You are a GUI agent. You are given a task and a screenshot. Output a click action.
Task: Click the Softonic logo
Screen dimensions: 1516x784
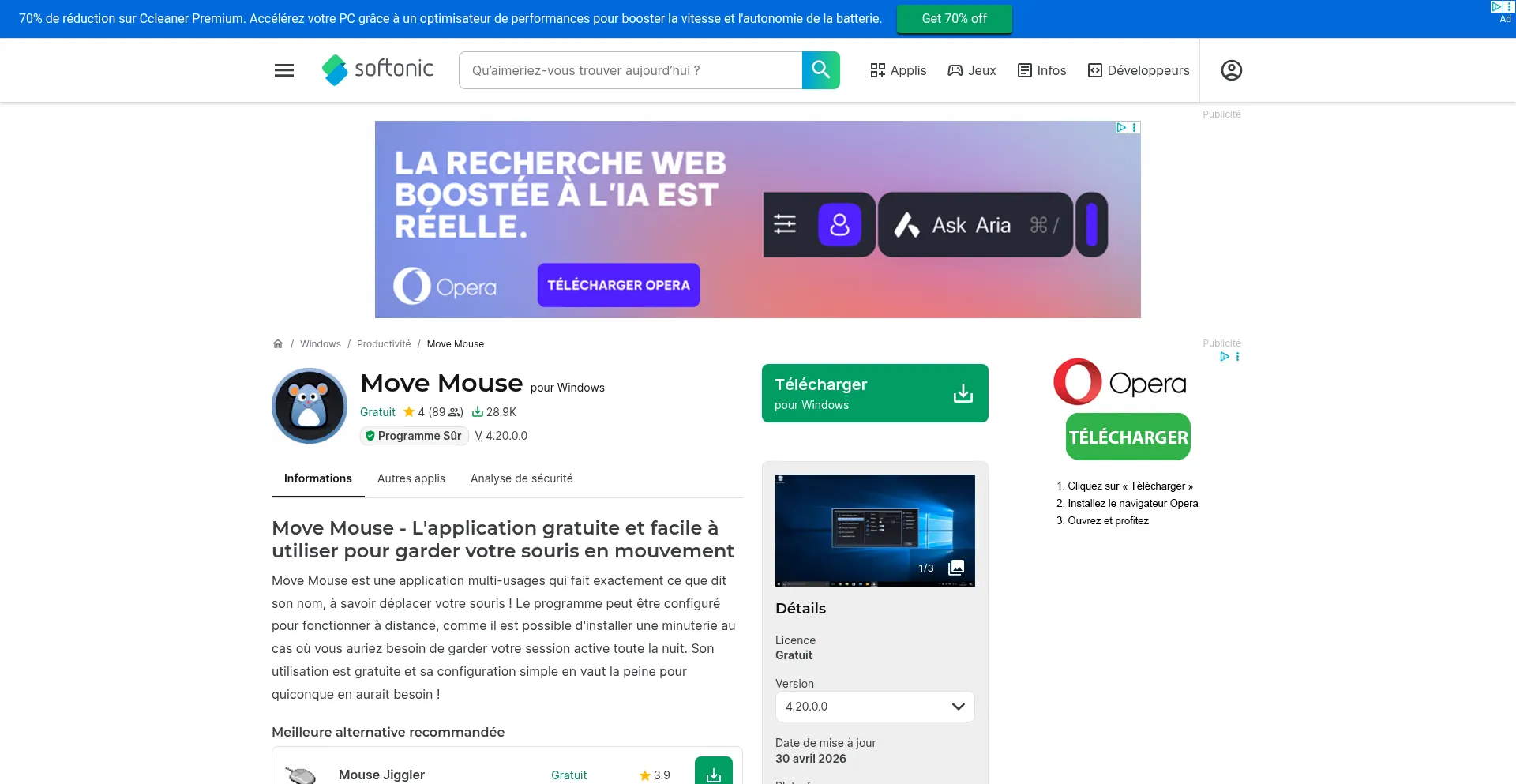coord(377,69)
